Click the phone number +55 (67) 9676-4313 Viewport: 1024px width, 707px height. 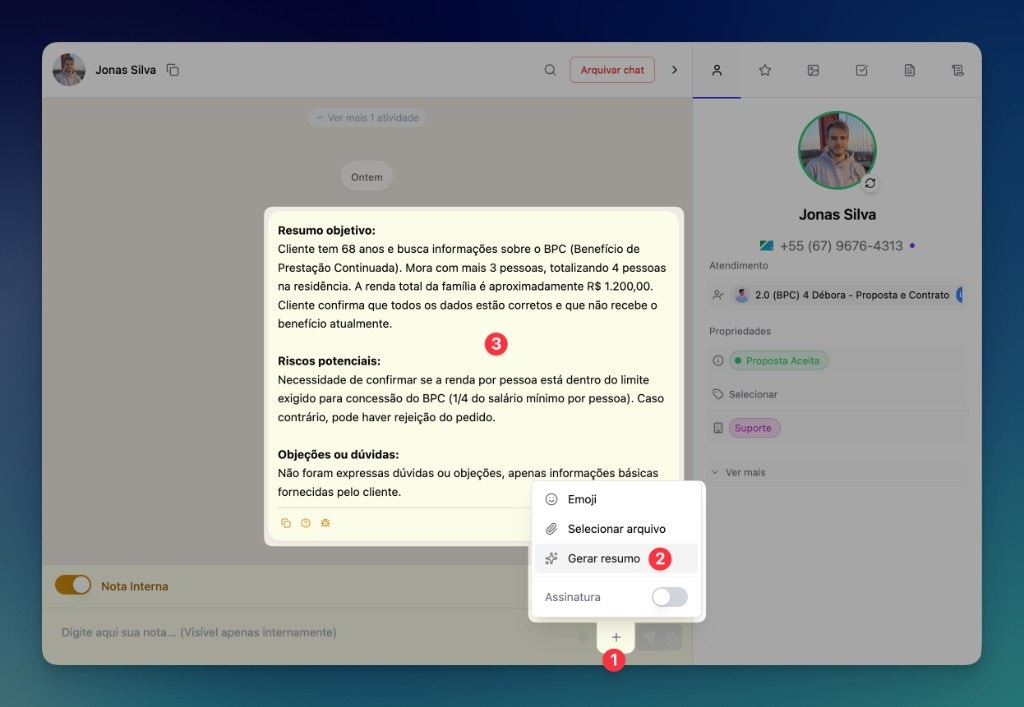[x=845, y=245]
